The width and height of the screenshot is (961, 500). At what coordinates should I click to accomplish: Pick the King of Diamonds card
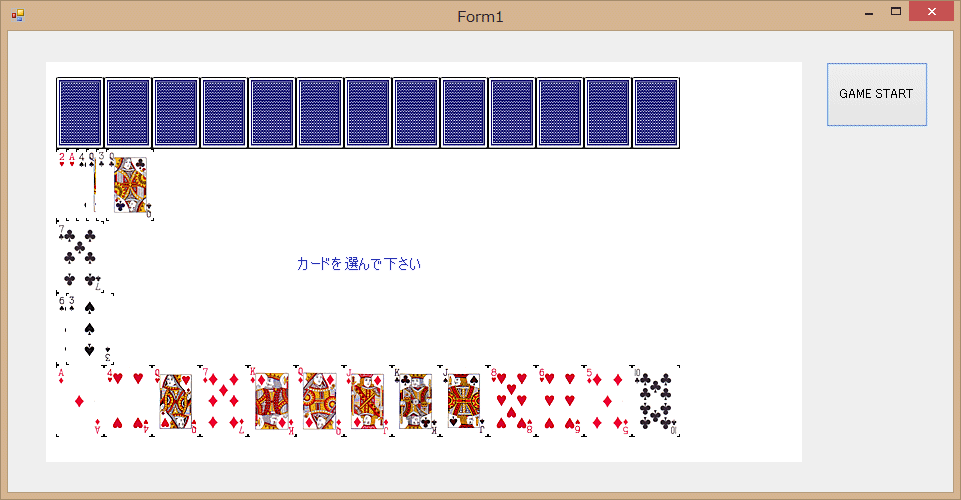coord(272,401)
